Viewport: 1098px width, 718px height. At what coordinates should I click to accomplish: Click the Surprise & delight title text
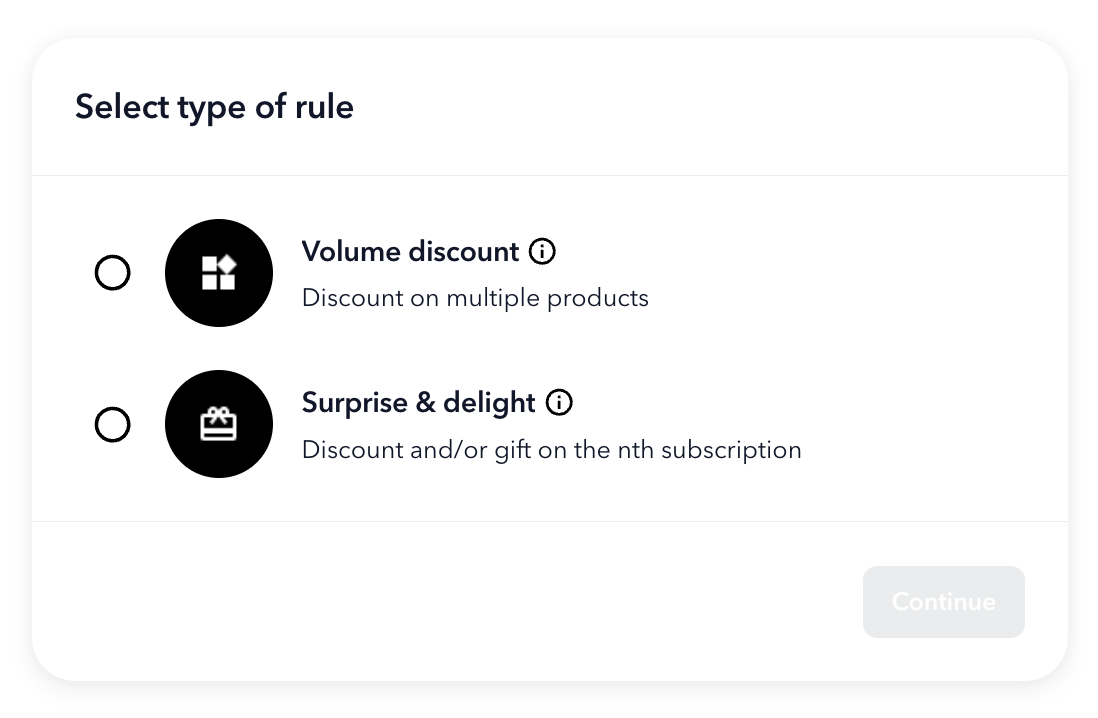click(419, 403)
